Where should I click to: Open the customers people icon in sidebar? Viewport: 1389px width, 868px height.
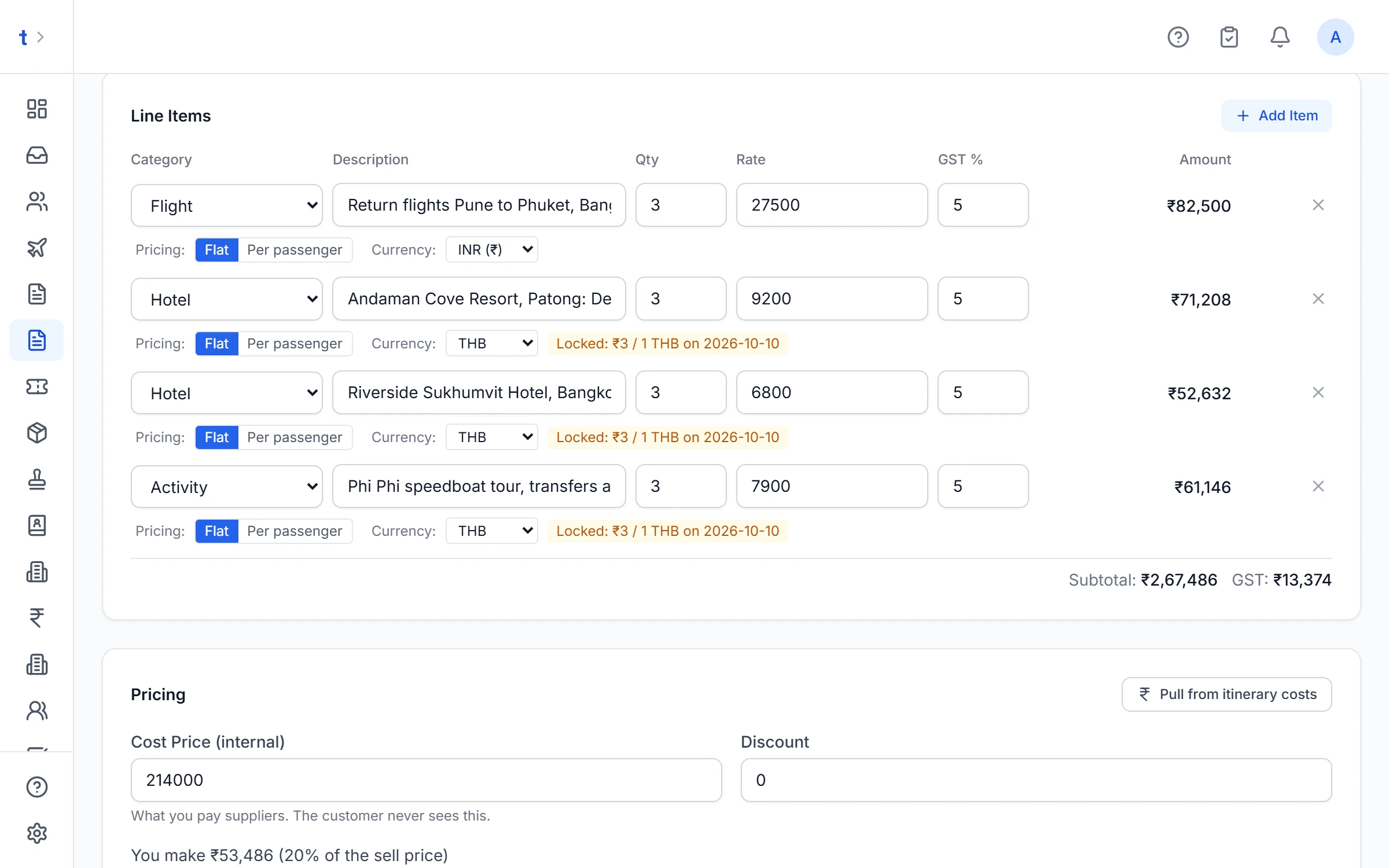click(x=37, y=201)
